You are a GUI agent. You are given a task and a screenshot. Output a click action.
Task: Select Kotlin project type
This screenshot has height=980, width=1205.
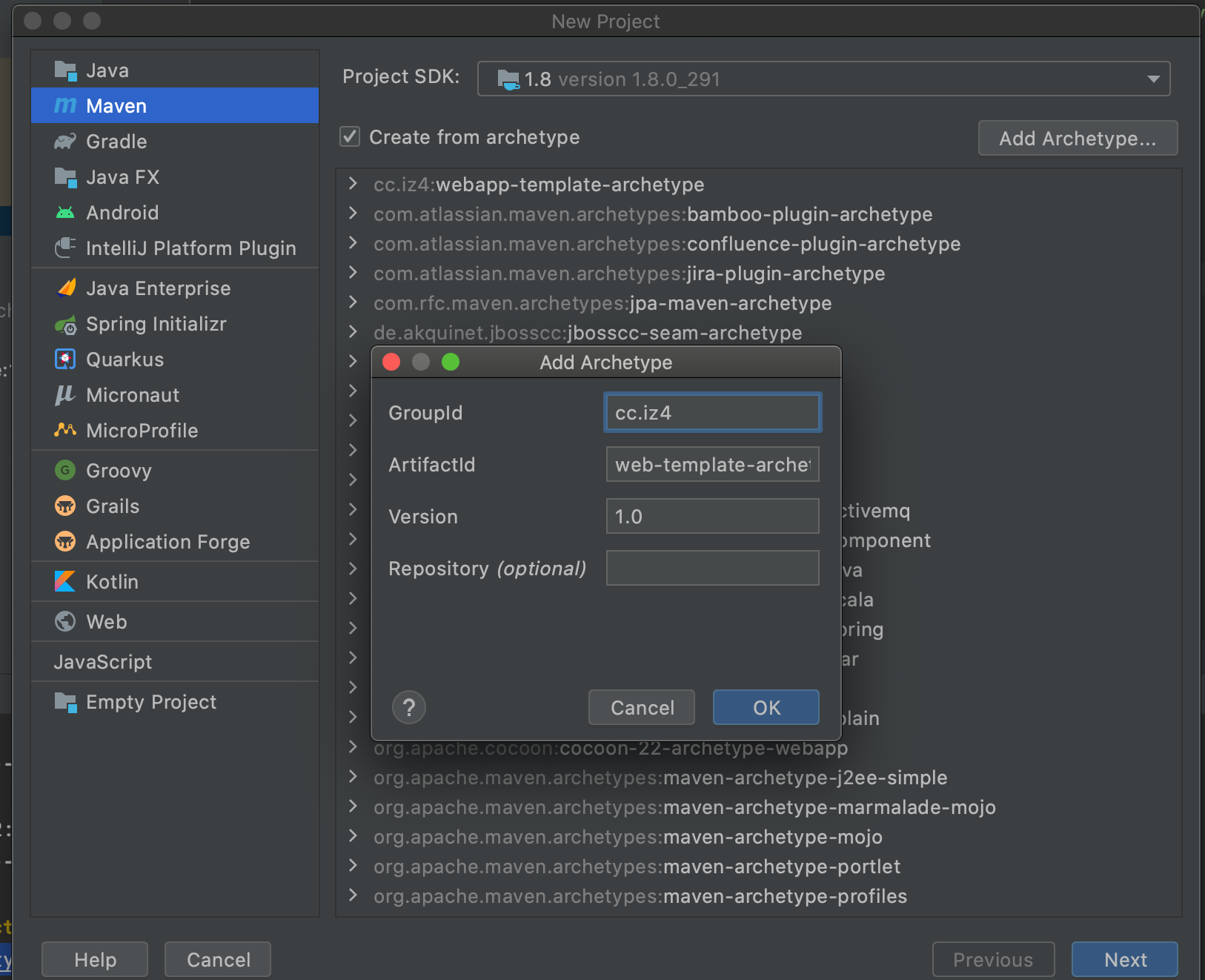click(x=175, y=582)
